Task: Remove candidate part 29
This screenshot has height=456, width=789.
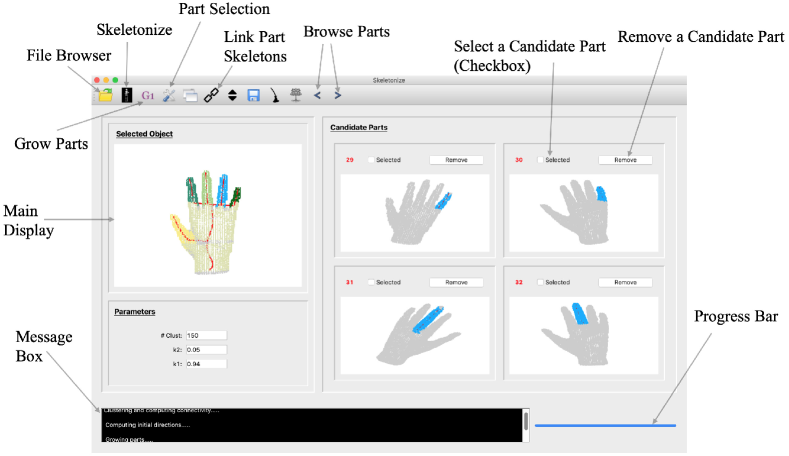Action: click(456, 160)
